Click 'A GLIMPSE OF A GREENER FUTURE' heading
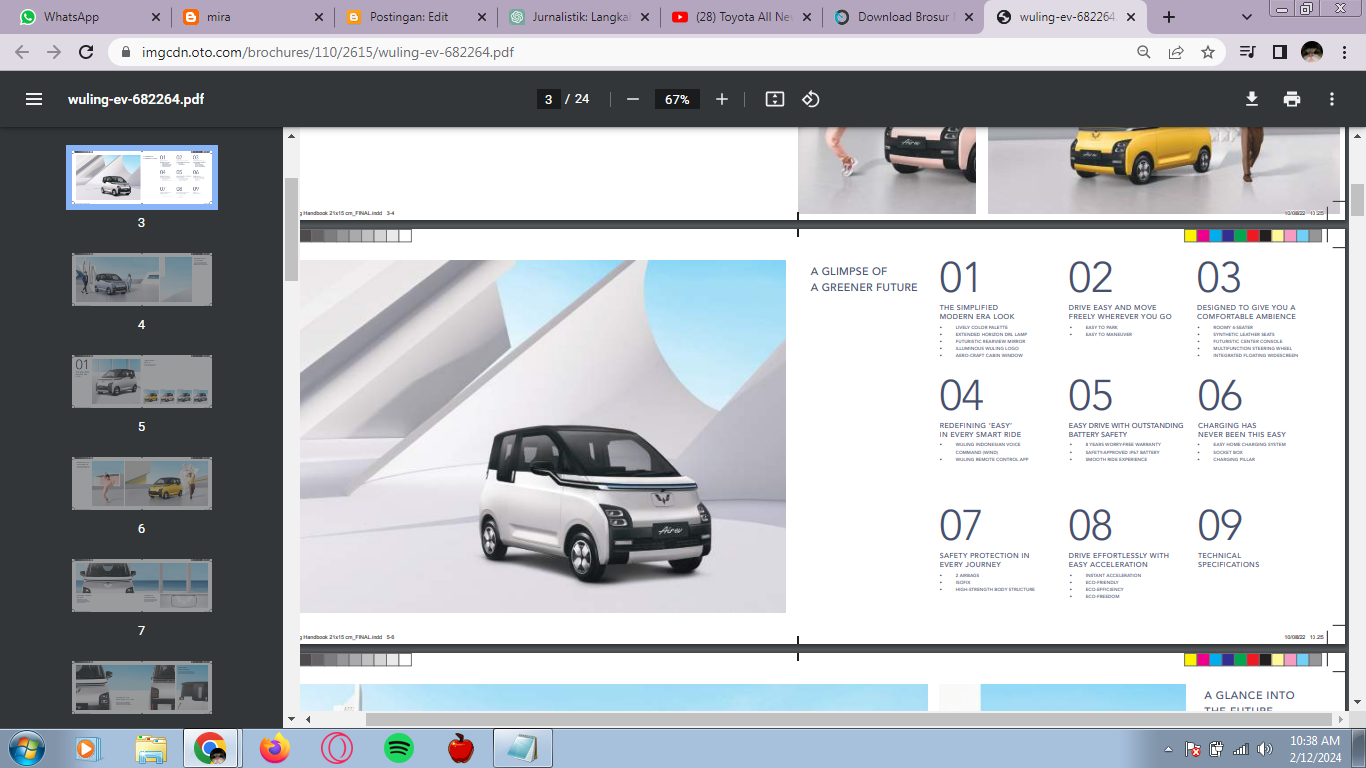1366x768 pixels. pyautogui.click(x=864, y=279)
